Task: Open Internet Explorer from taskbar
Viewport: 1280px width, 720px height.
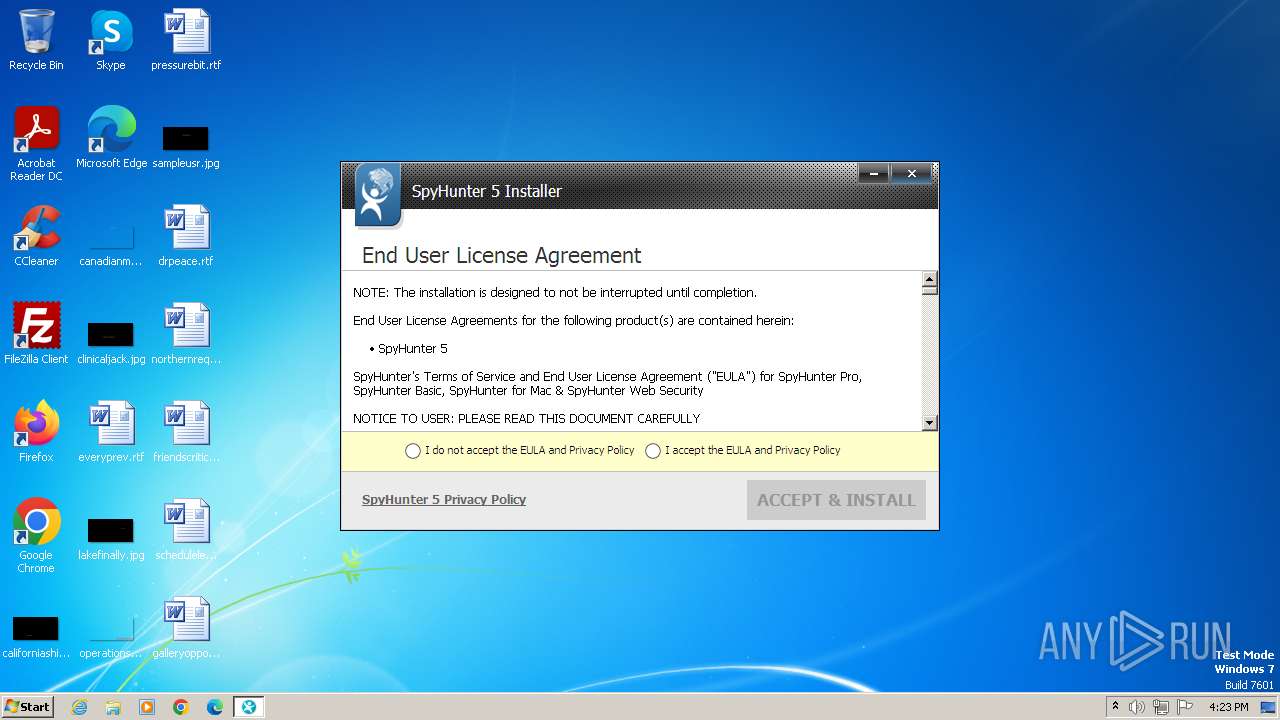Action: point(79,707)
